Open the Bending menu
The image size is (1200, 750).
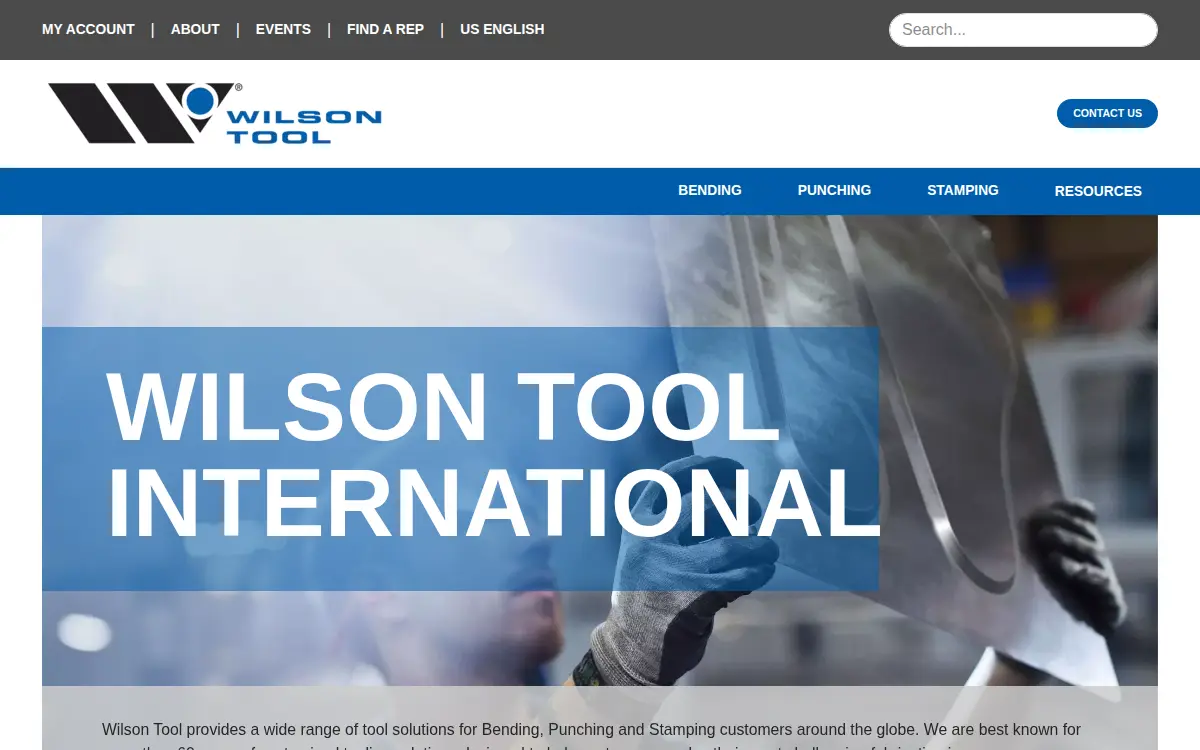(x=710, y=190)
